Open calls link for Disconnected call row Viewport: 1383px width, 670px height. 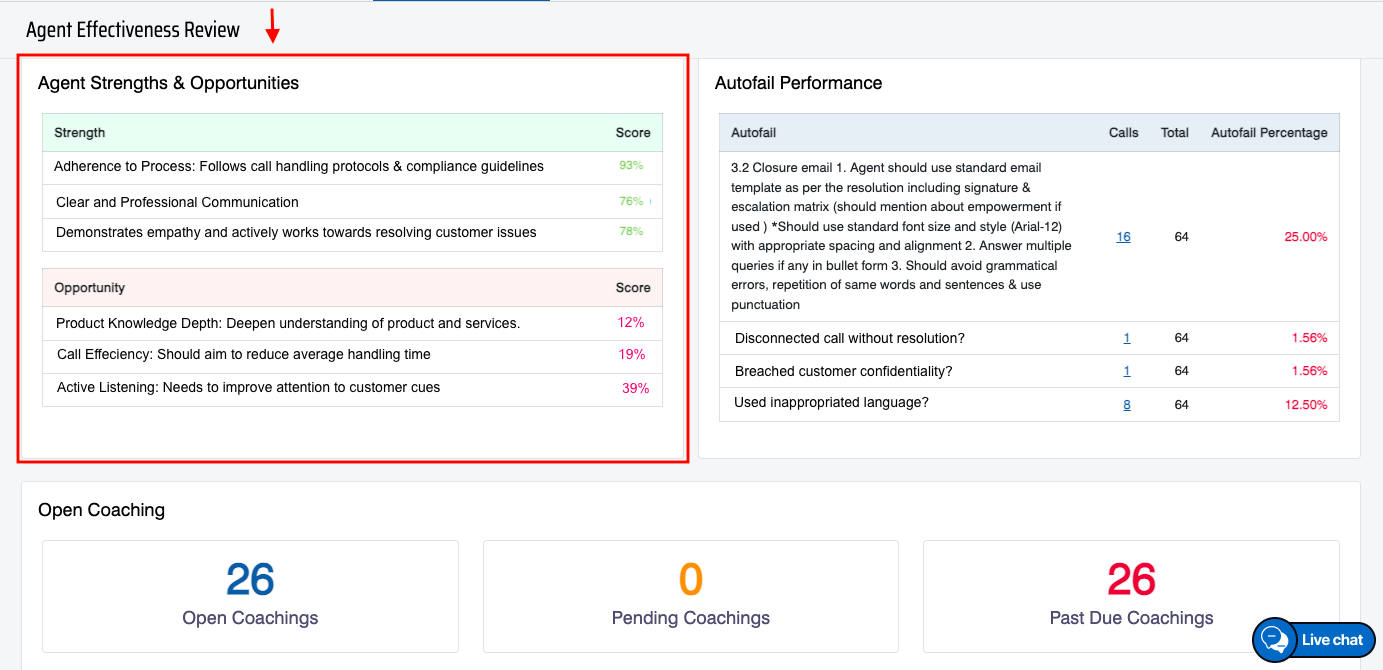pyautogui.click(x=1126, y=338)
